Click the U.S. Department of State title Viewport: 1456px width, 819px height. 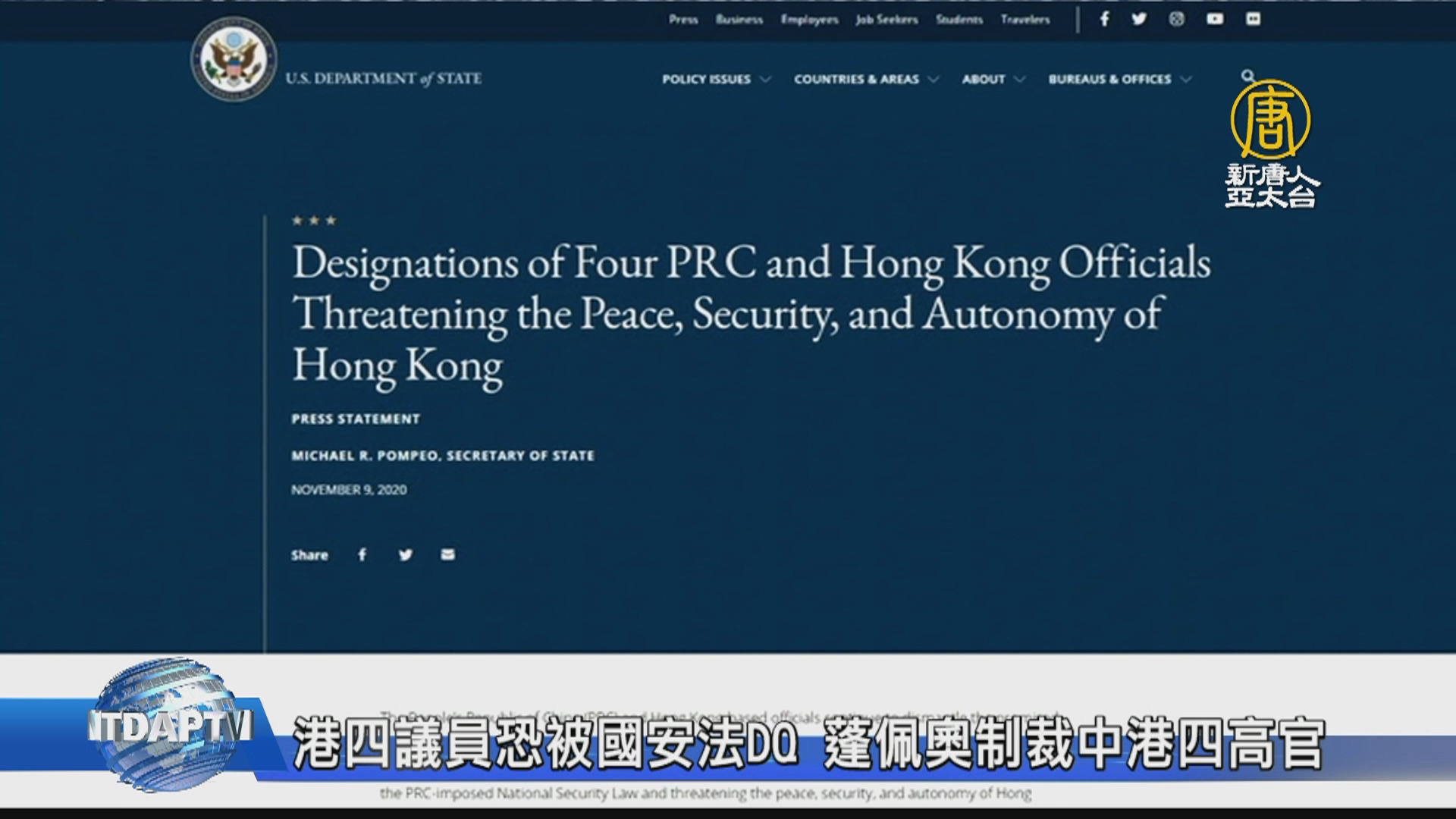tap(383, 79)
